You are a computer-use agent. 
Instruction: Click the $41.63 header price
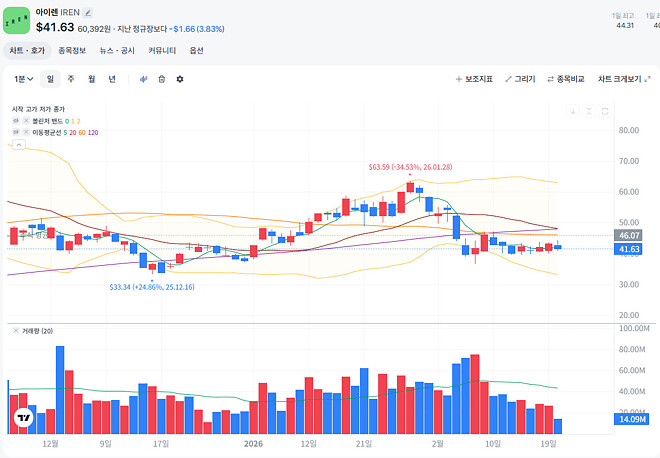coord(55,27)
